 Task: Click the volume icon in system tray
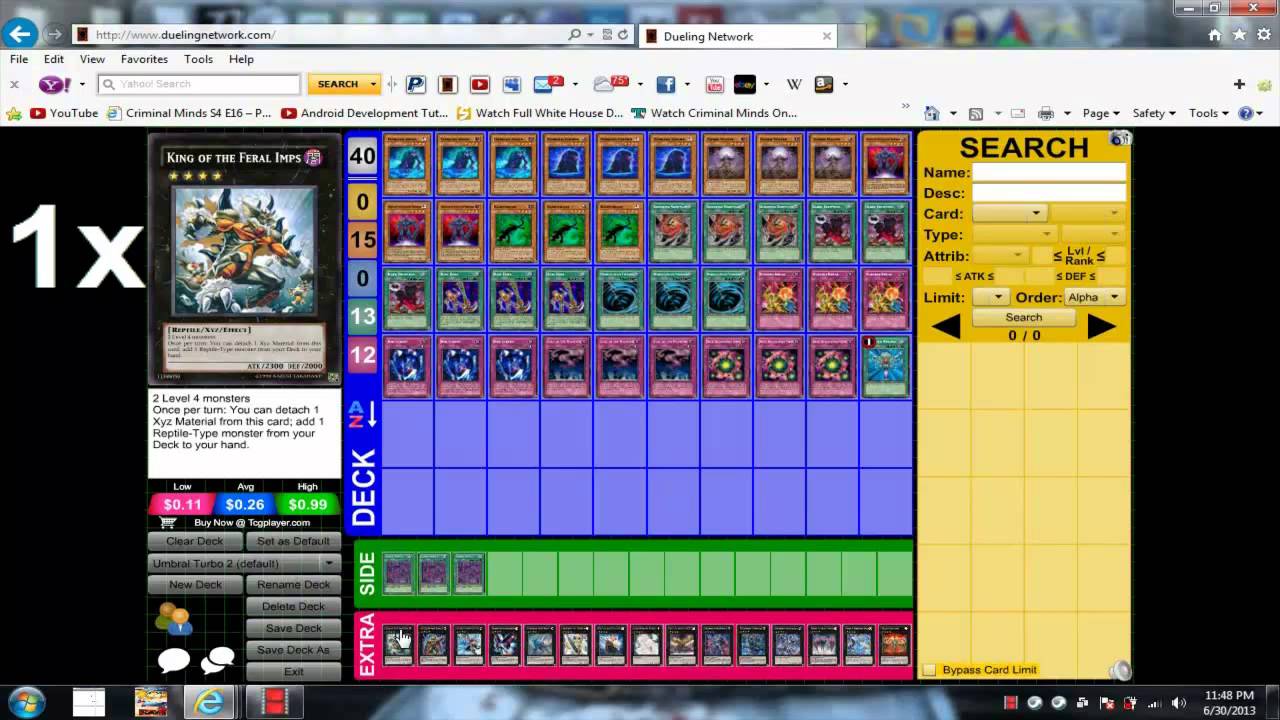pos(1179,703)
